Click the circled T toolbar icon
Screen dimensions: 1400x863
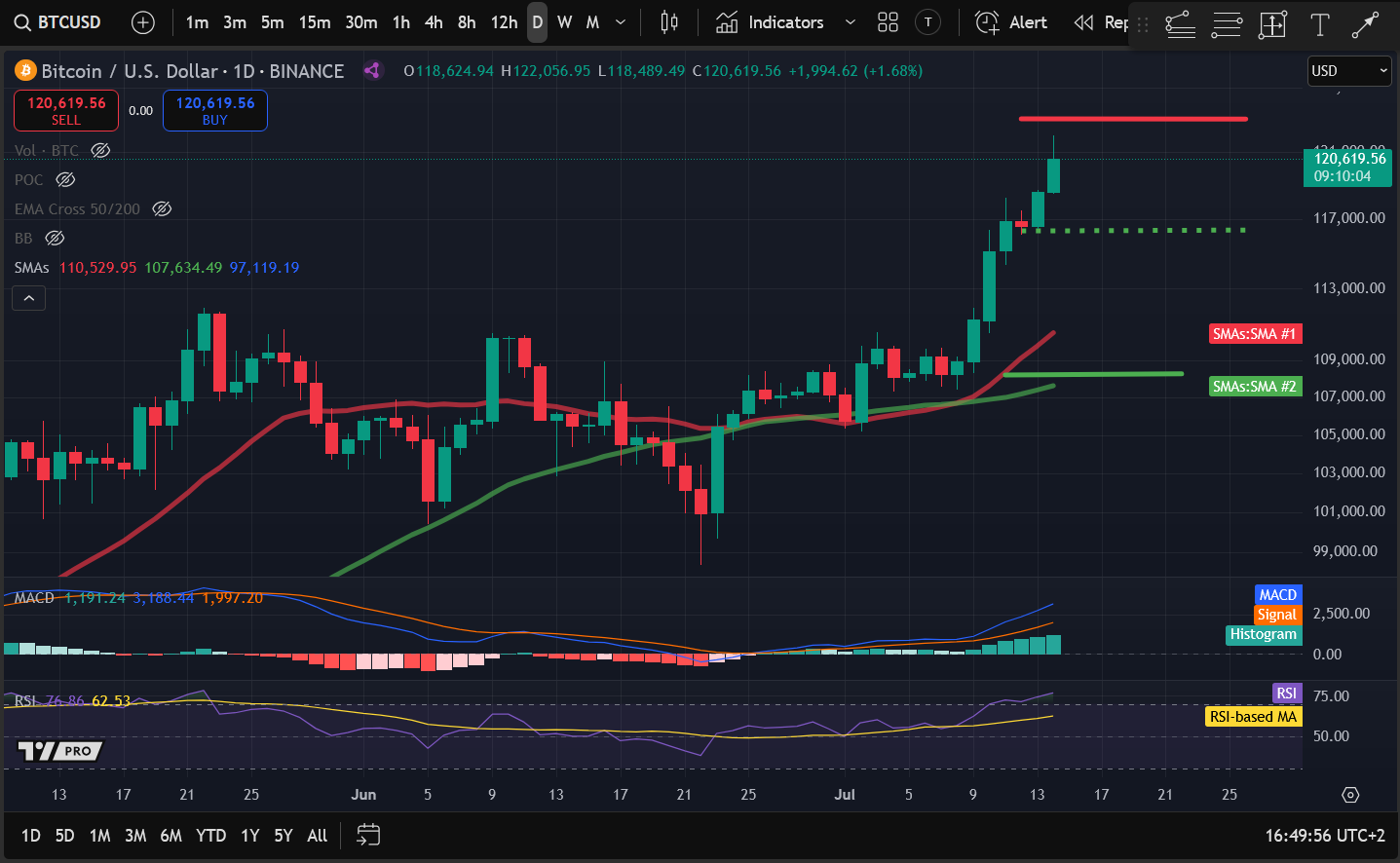[928, 22]
